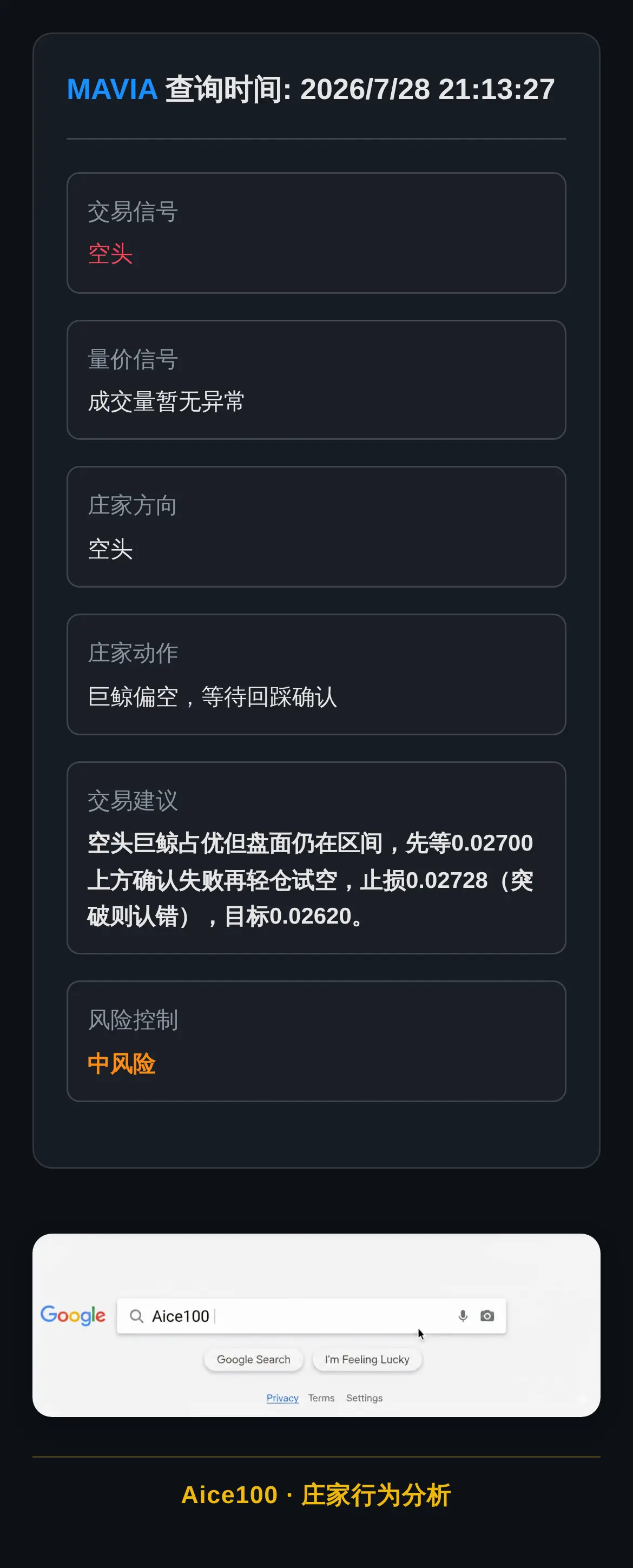The height and width of the screenshot is (1568, 633).
Task: Click the MAVIA token title
Action: coord(112,89)
